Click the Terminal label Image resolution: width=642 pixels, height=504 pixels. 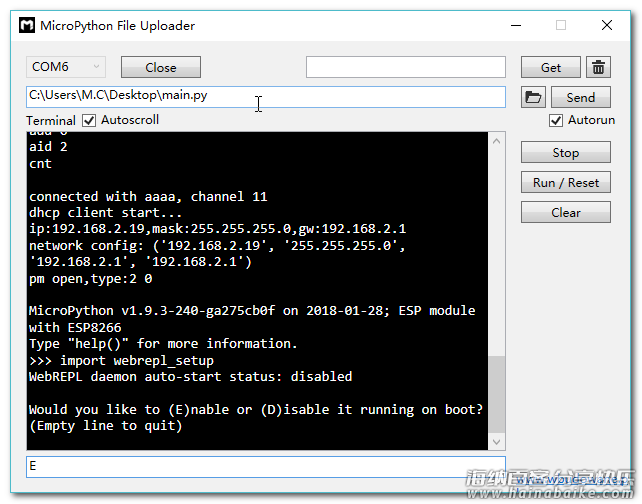(x=51, y=120)
